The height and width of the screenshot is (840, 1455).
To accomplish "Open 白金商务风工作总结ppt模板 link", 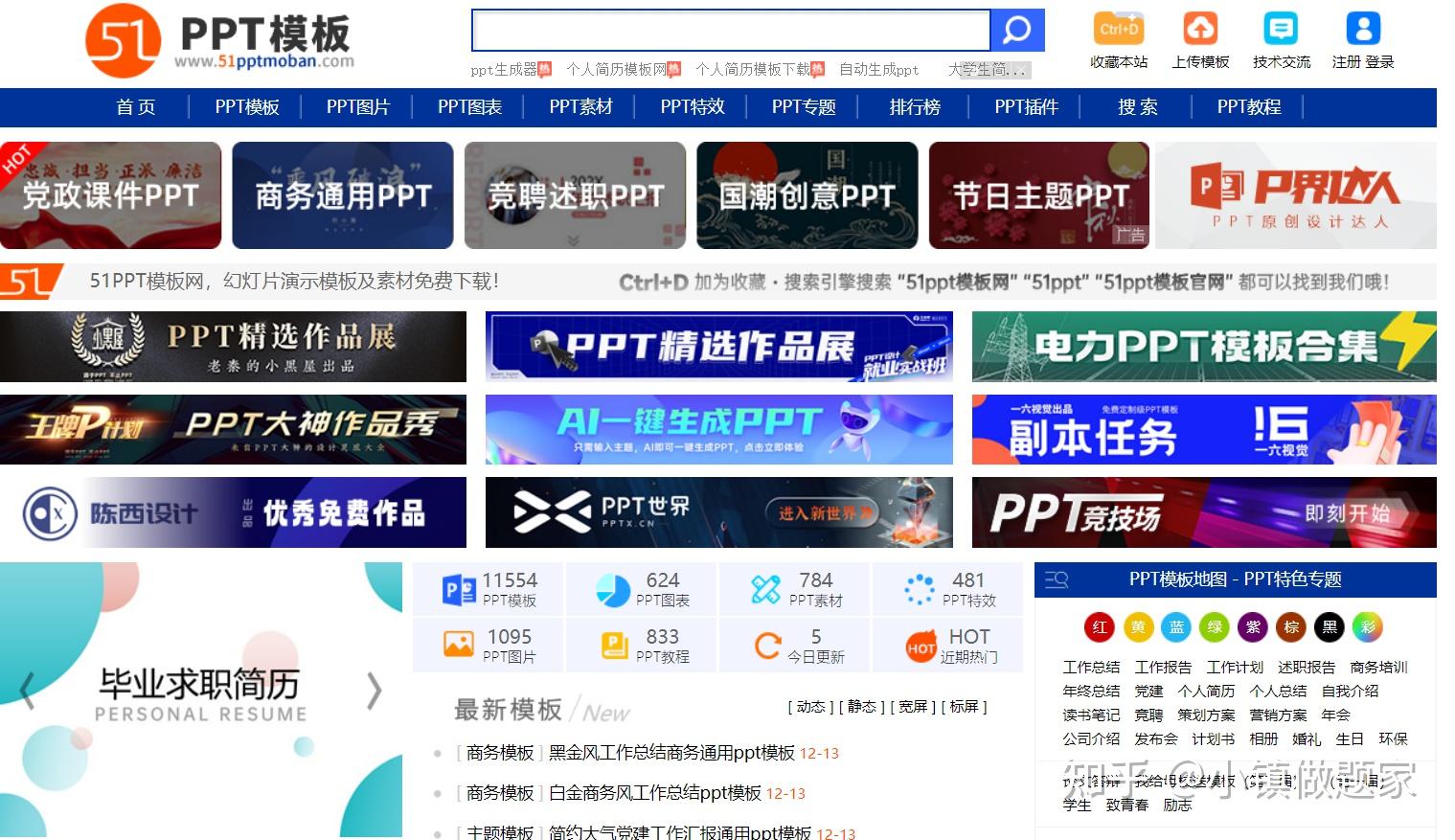I will coord(655,793).
